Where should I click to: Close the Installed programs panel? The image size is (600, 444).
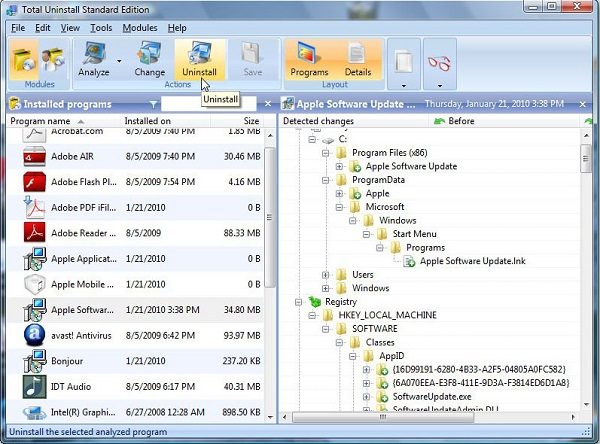(x=268, y=104)
